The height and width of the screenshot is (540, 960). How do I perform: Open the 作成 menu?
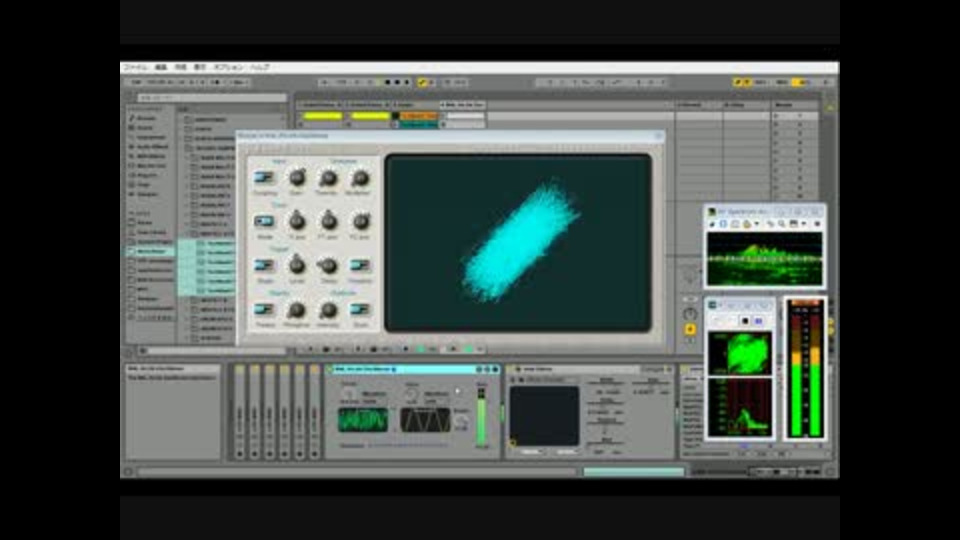pos(180,67)
